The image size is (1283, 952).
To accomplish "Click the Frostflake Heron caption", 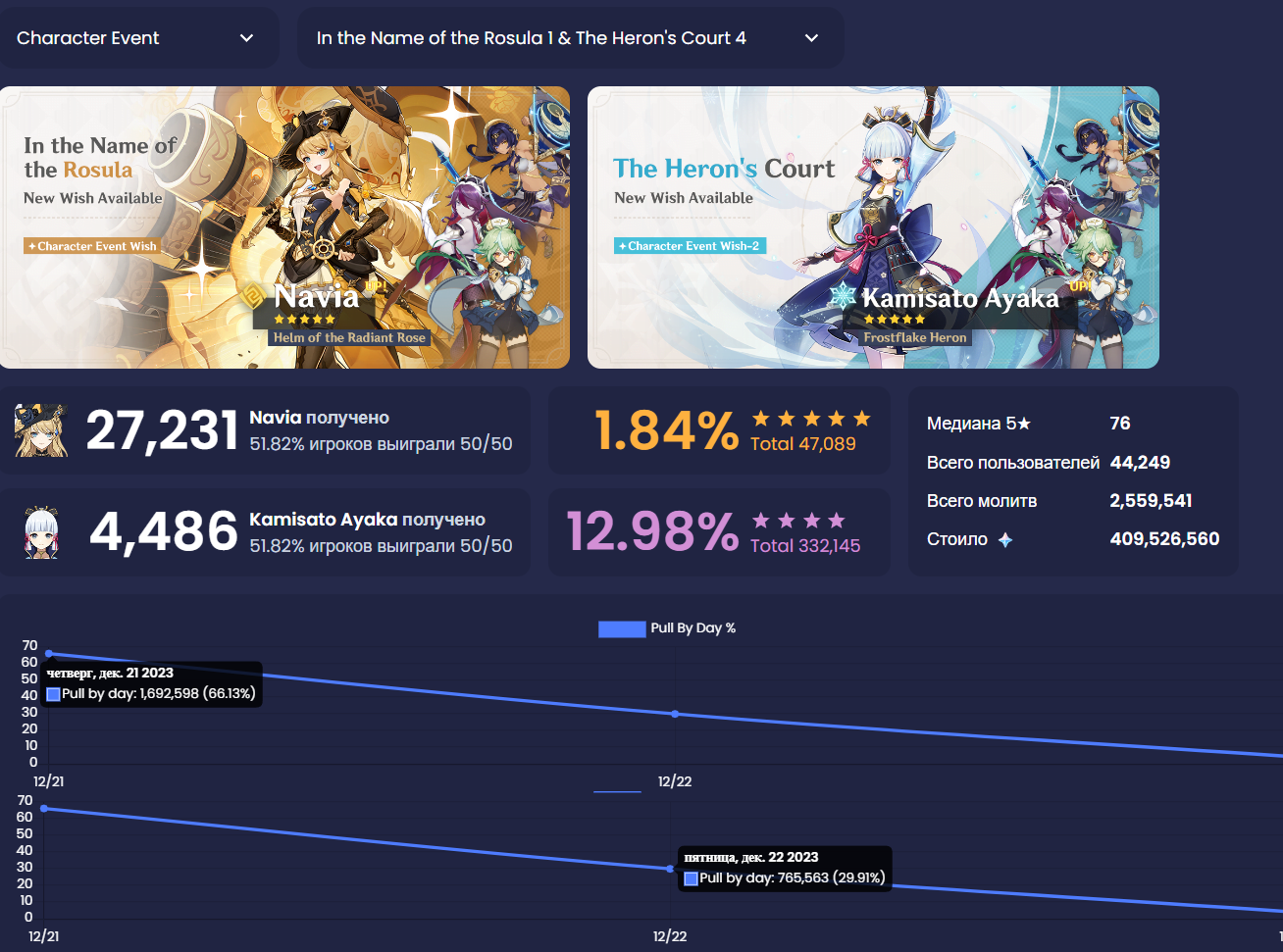I will 915,337.
